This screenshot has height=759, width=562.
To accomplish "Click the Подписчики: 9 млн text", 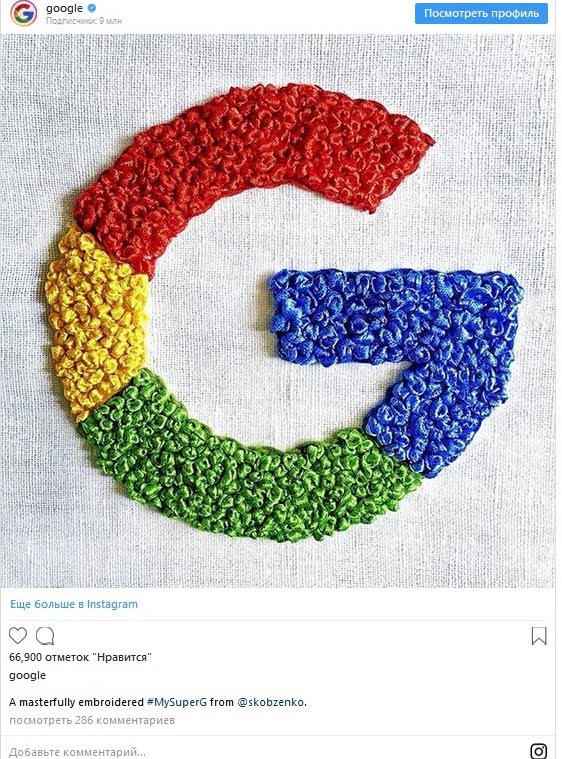I will pos(84,21).
